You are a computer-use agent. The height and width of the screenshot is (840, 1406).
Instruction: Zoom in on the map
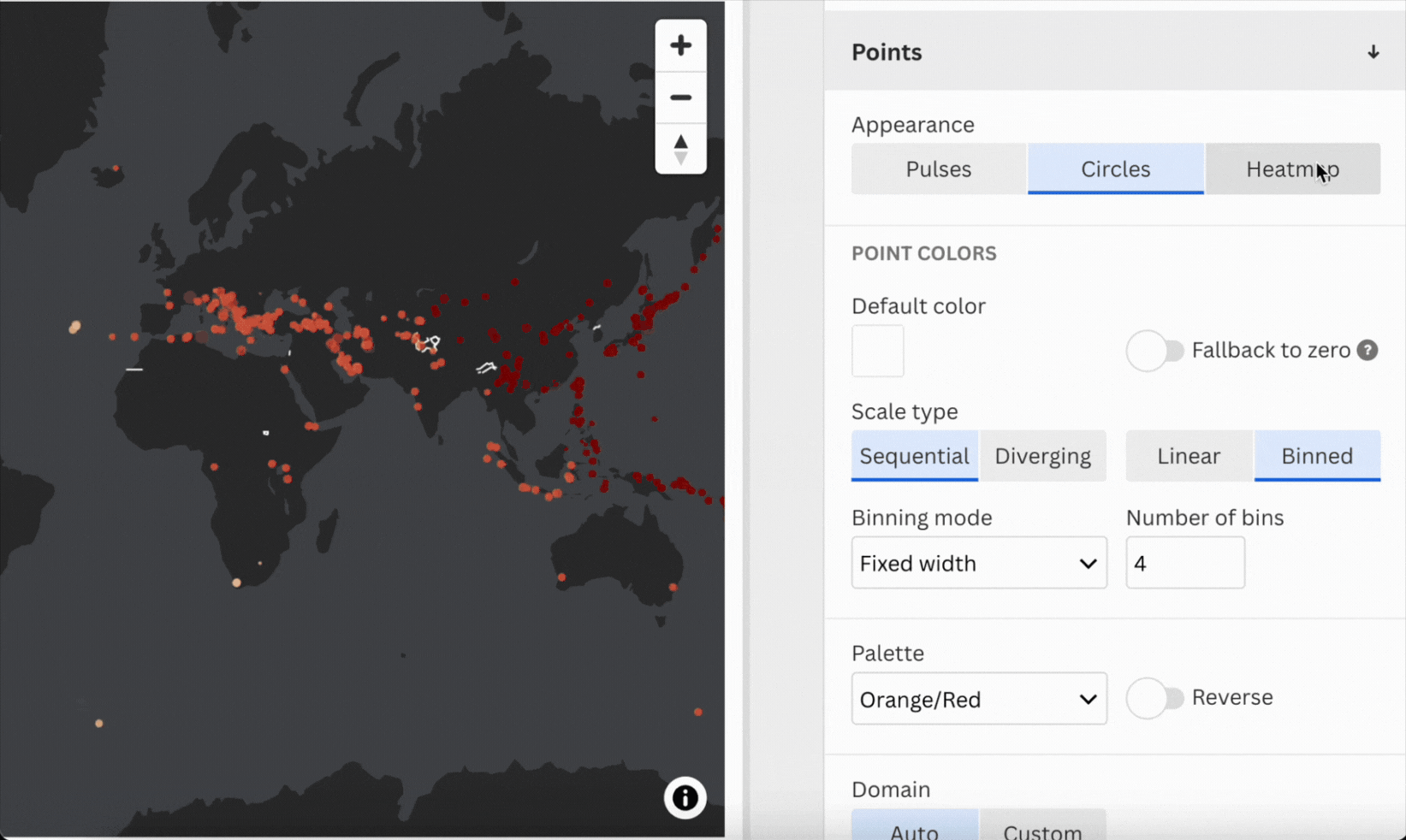(x=680, y=45)
